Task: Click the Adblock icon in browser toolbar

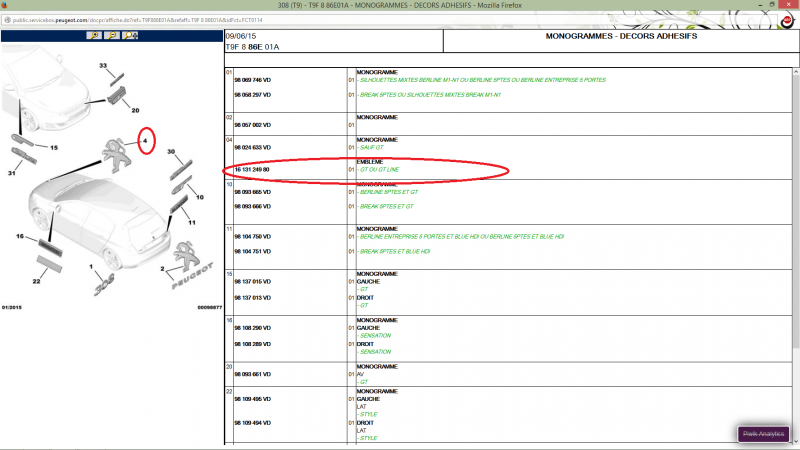Action: (787, 20)
